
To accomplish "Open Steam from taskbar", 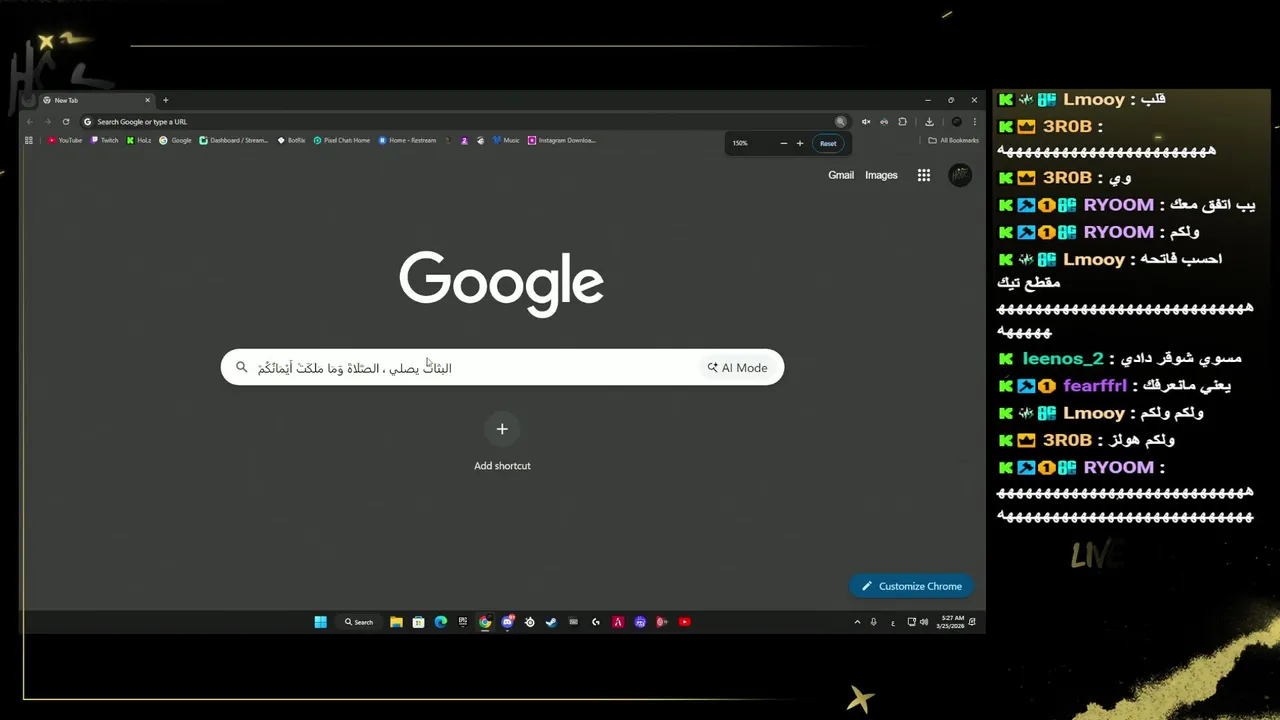I will pos(551,622).
